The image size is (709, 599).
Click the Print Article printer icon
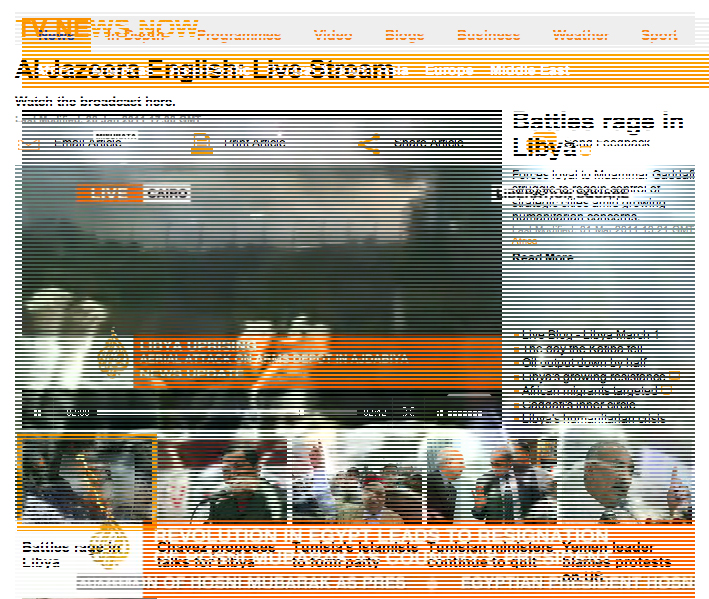pyautogui.click(x=202, y=143)
